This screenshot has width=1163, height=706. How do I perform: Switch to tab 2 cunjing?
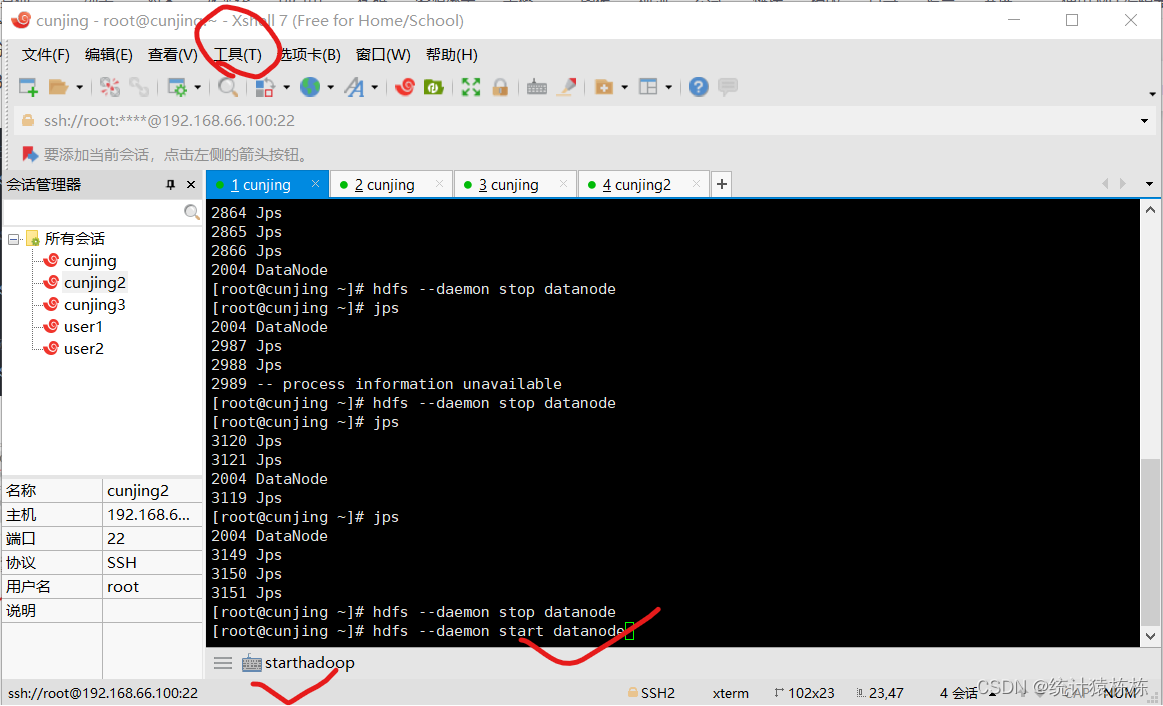click(x=384, y=185)
